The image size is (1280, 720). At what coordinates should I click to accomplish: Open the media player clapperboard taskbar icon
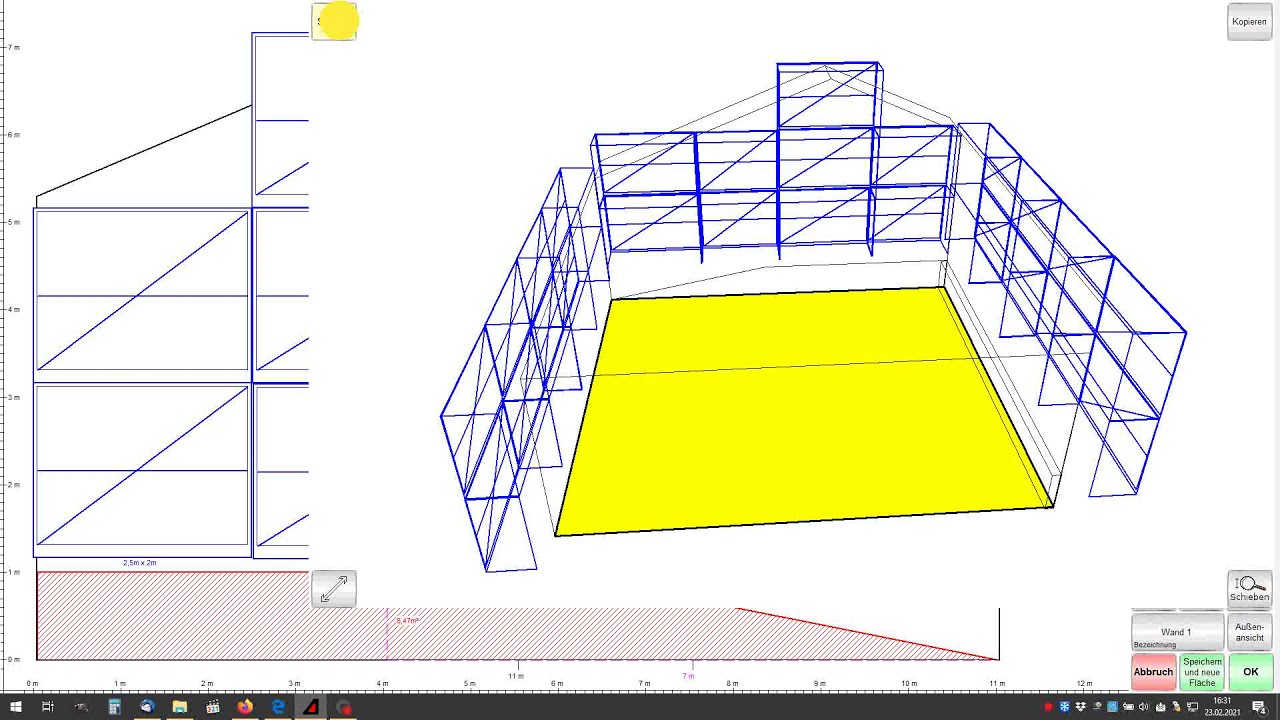pyautogui.click(x=213, y=707)
